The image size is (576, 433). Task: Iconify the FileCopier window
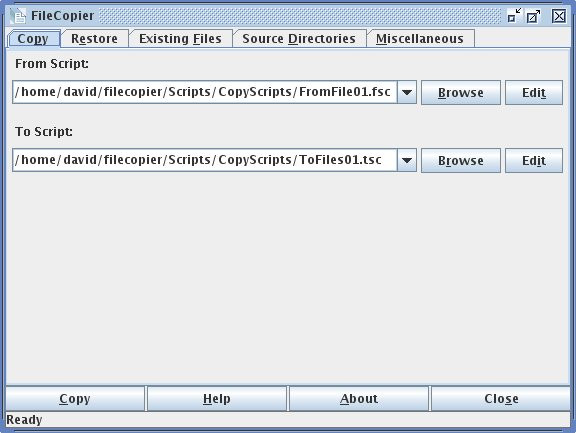coord(514,16)
